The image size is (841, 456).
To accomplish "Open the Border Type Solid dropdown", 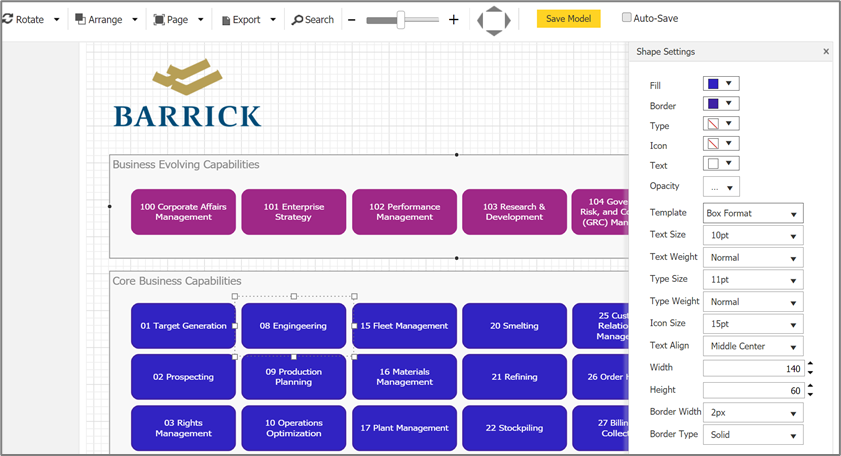I will tap(753, 435).
